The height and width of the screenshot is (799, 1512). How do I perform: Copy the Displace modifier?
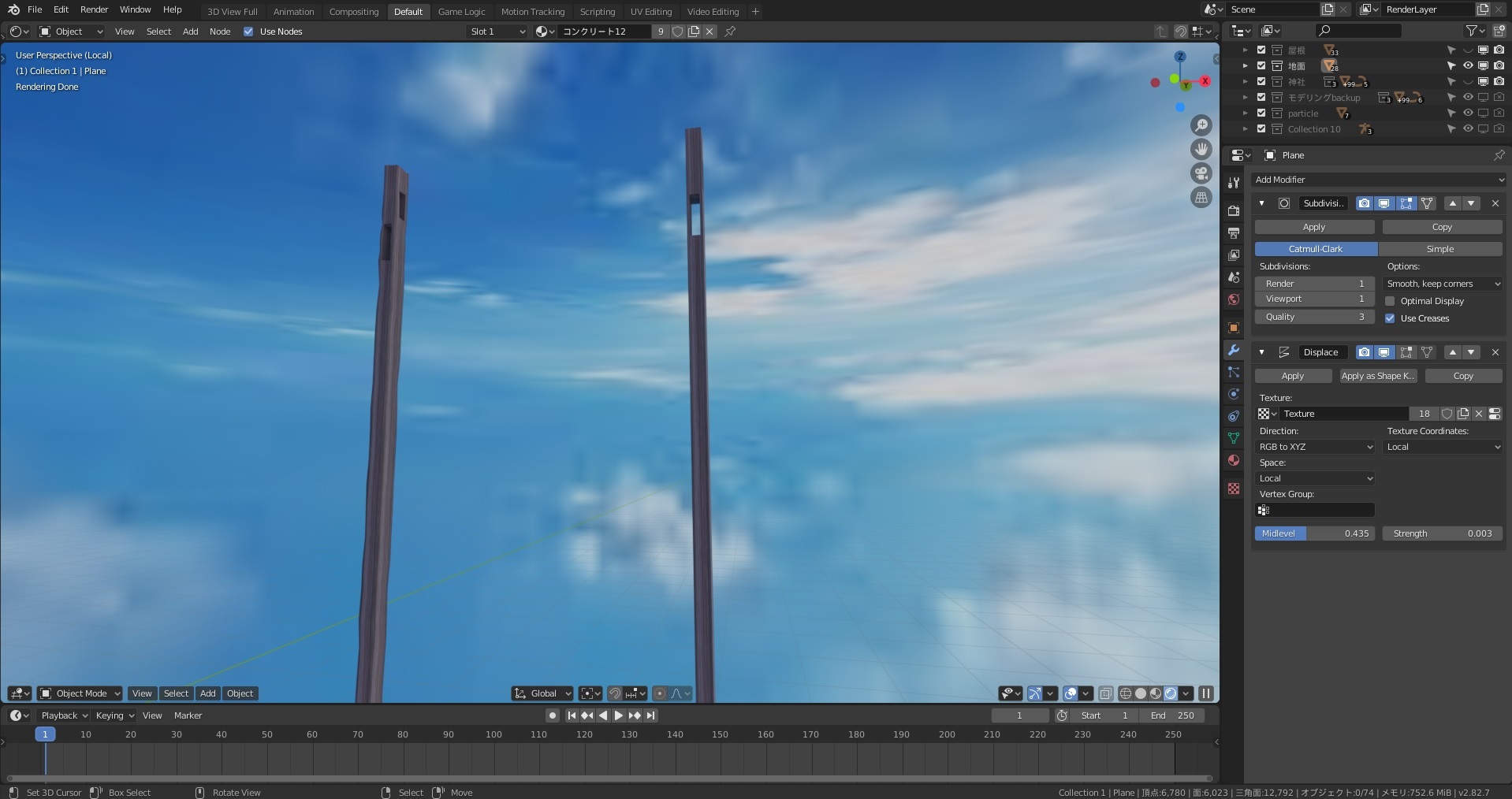[x=1462, y=376]
